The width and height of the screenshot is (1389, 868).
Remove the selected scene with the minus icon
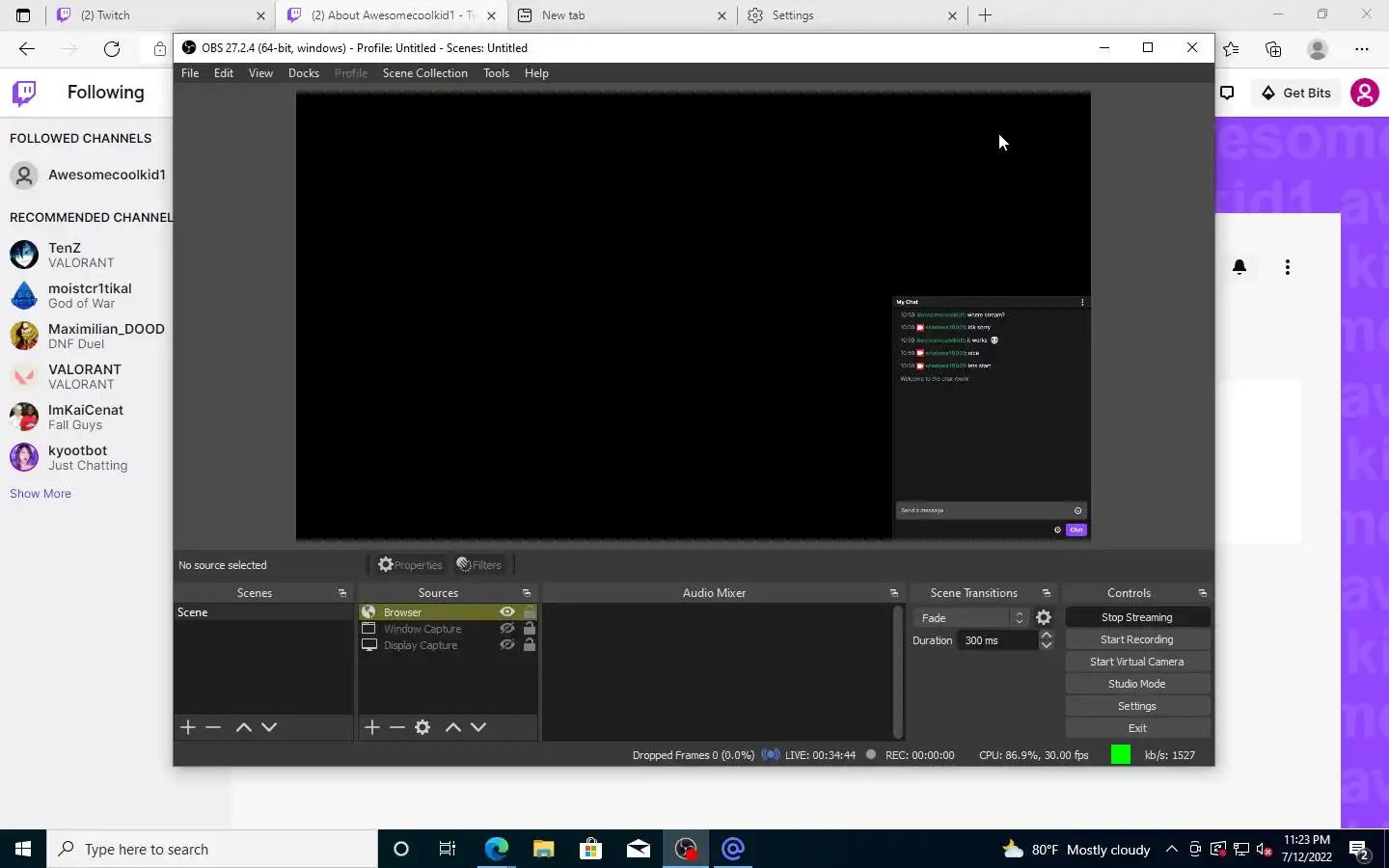pyautogui.click(x=213, y=727)
